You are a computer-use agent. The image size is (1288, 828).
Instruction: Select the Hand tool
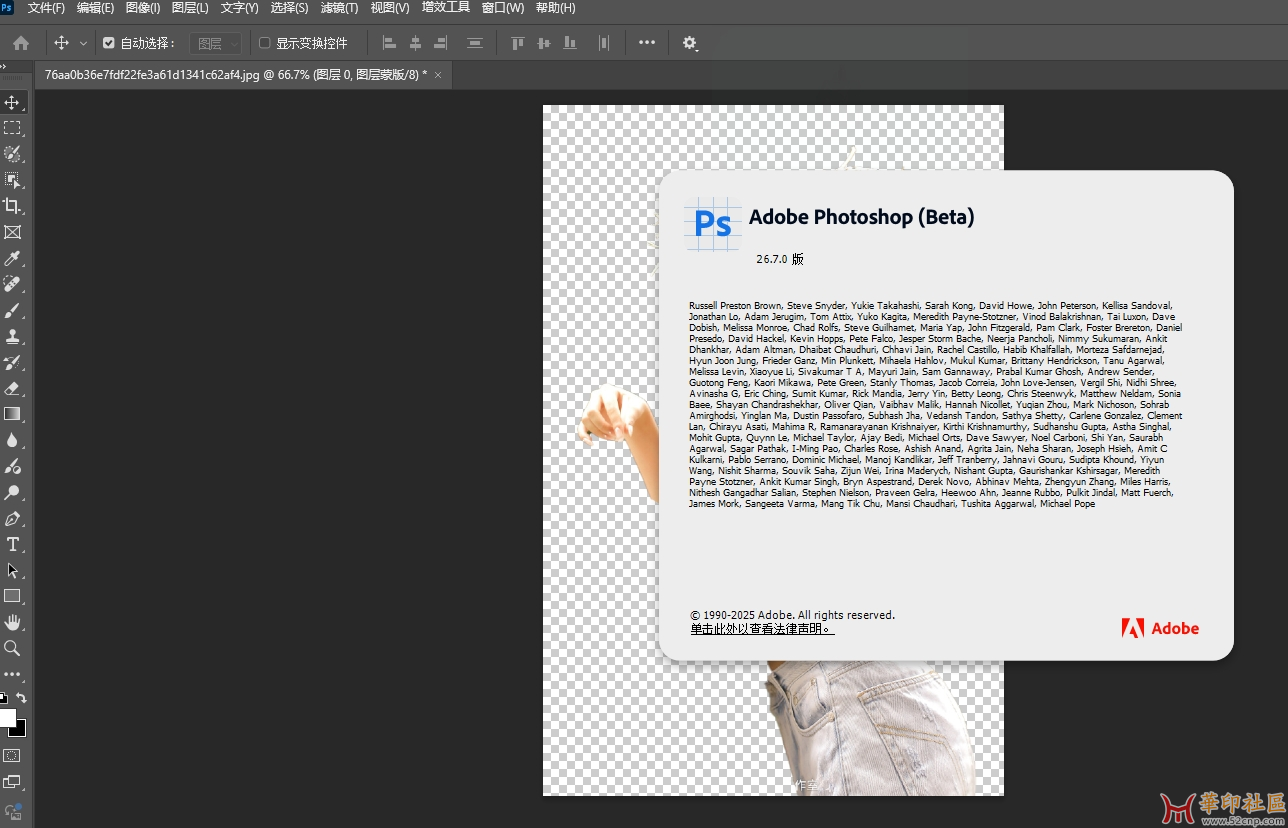tap(12, 622)
